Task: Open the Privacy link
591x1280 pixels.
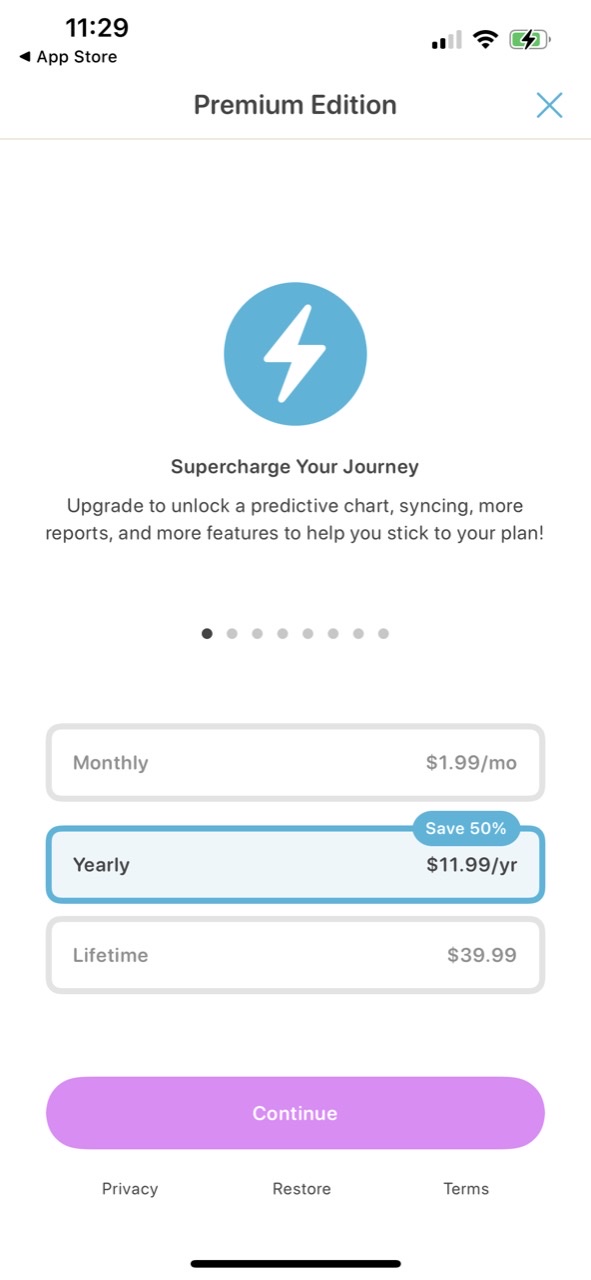Action: click(130, 1189)
